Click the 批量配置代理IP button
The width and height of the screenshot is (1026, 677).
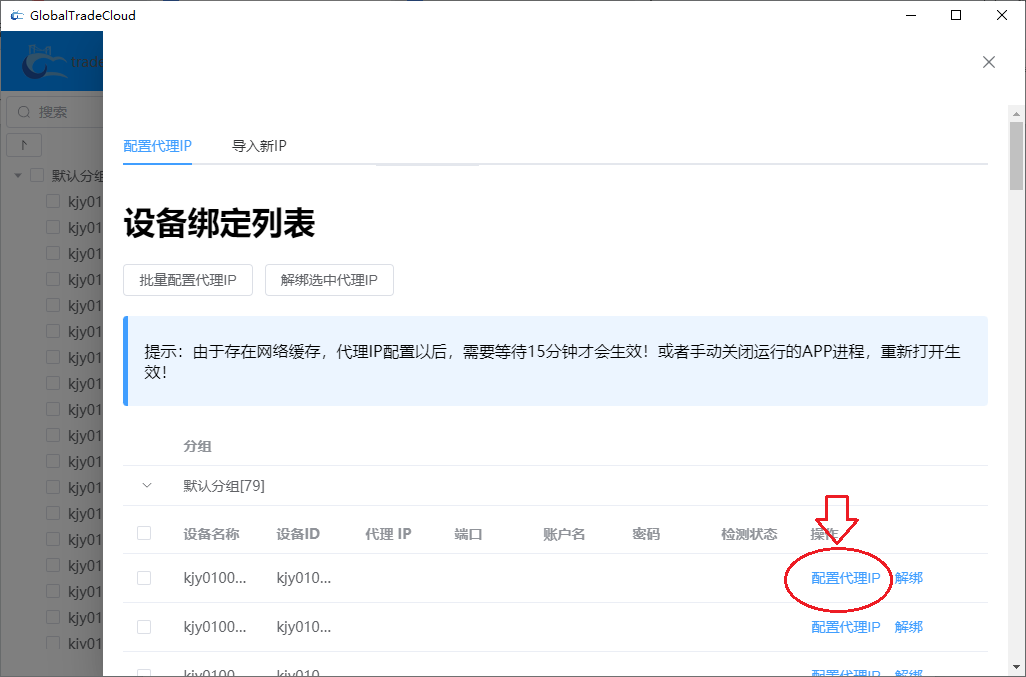187,280
